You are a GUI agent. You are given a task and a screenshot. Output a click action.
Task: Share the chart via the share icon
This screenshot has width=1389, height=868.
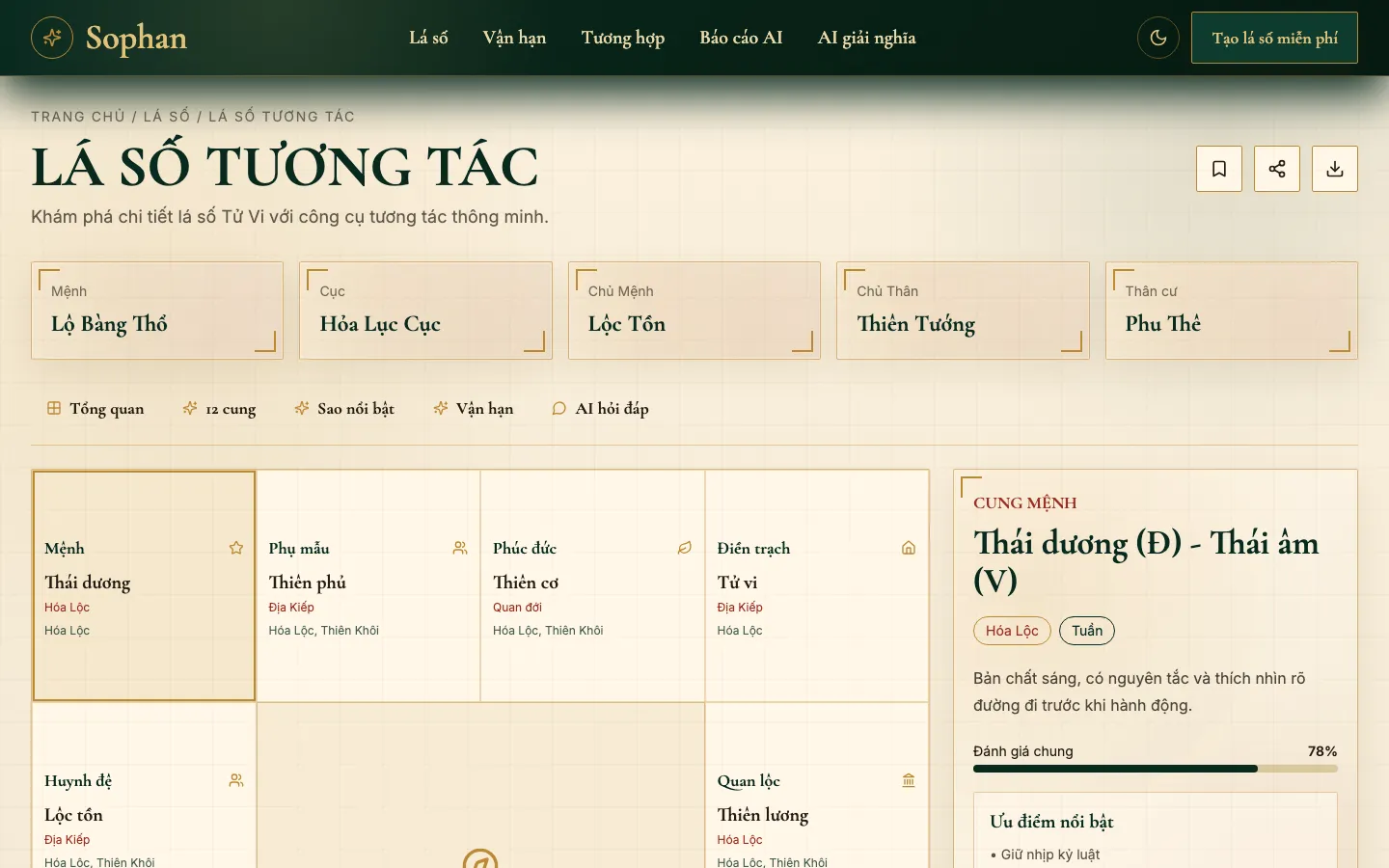point(1277,169)
